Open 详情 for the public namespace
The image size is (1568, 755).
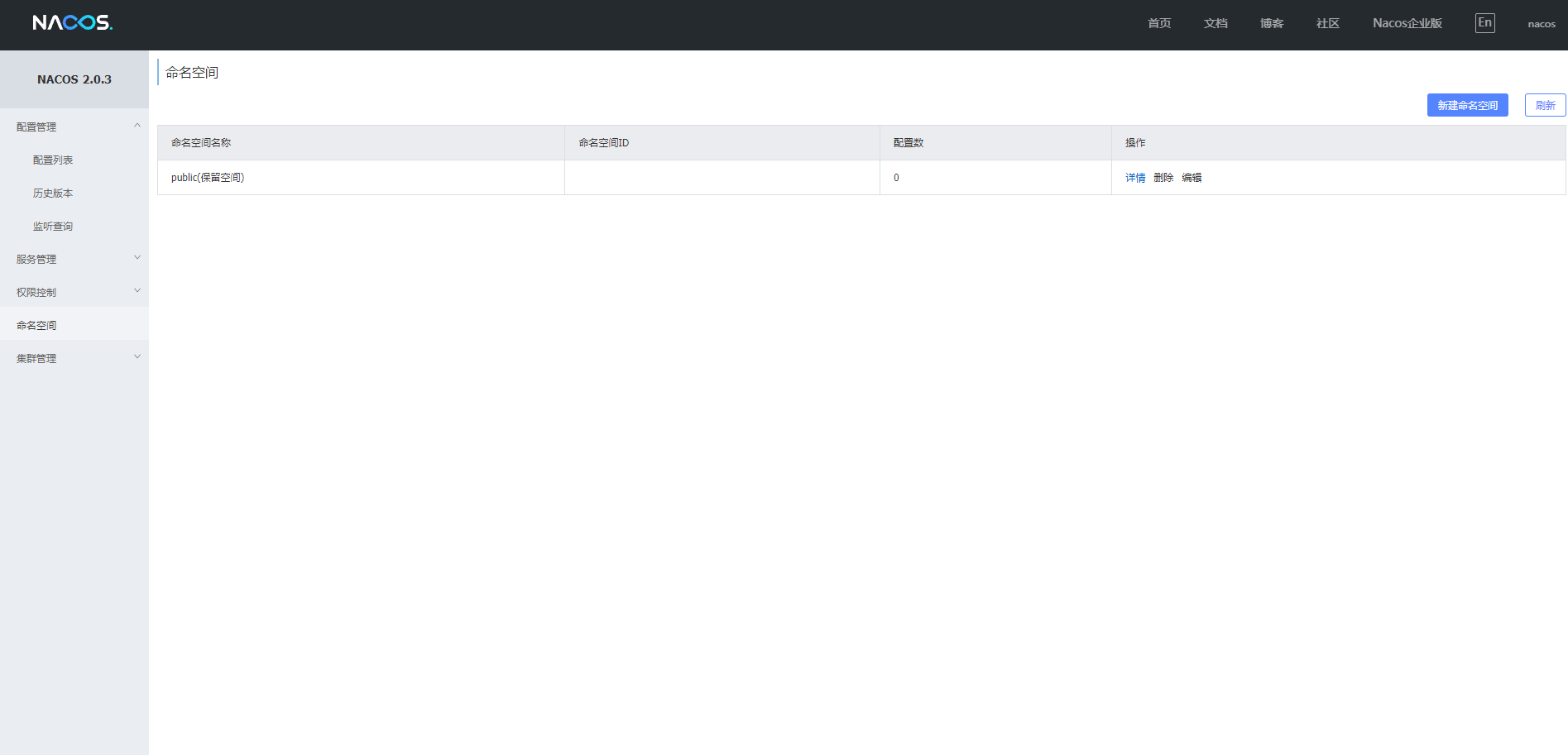tap(1135, 178)
